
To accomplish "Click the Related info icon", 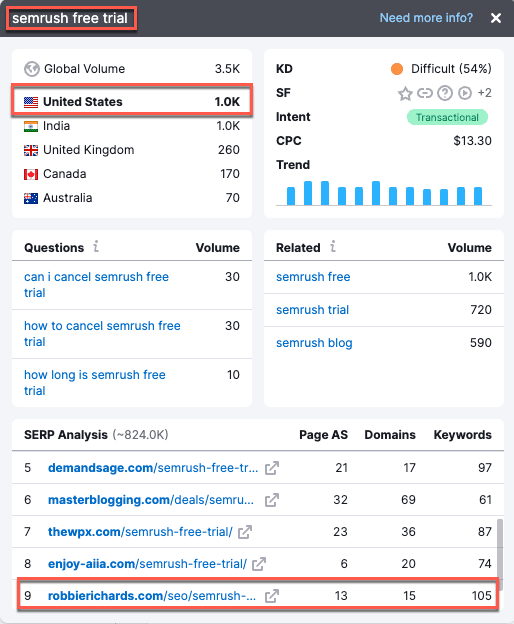I will (x=333, y=246).
